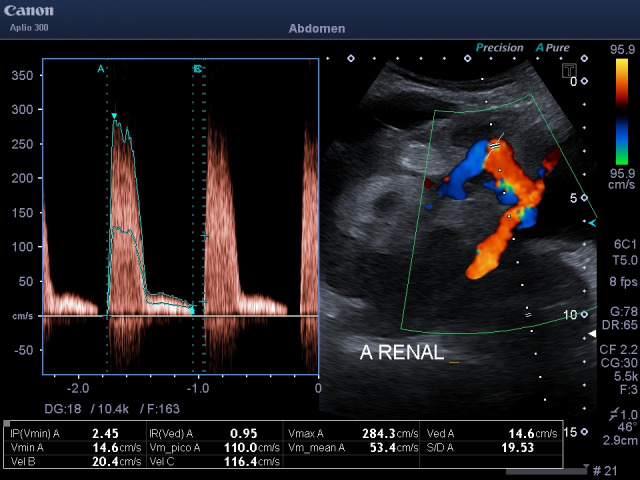Click the caliper A label above the spectrum

click(x=101, y=69)
